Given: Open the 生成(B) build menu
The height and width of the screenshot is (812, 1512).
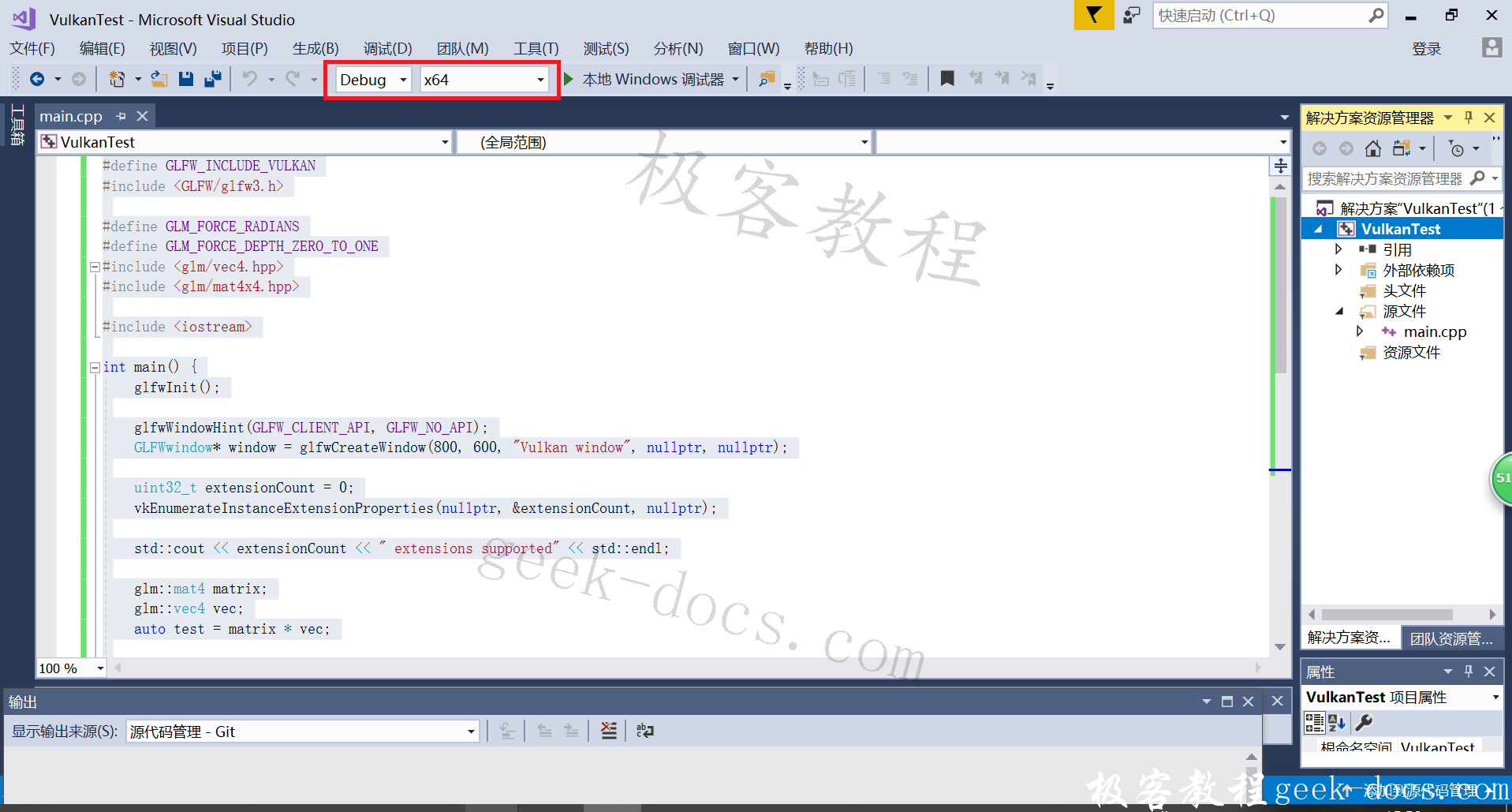Looking at the screenshot, I should (x=315, y=49).
